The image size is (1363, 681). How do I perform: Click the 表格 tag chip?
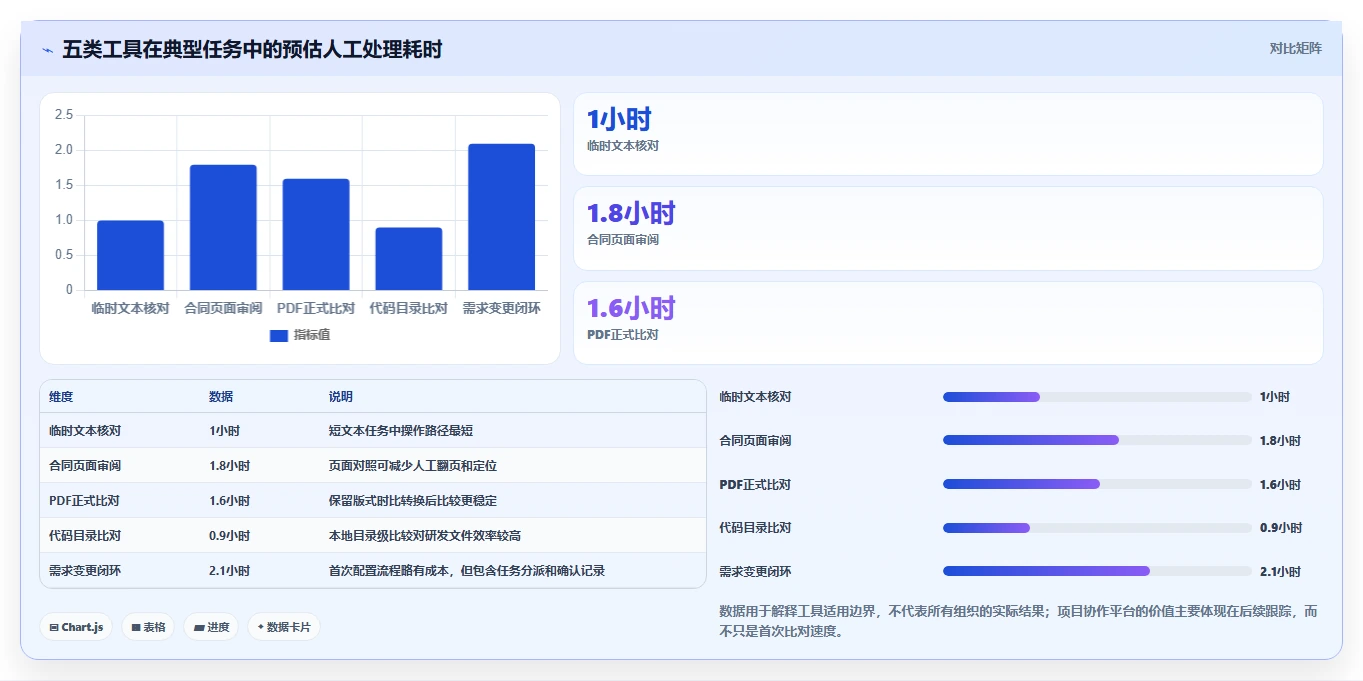(148, 627)
